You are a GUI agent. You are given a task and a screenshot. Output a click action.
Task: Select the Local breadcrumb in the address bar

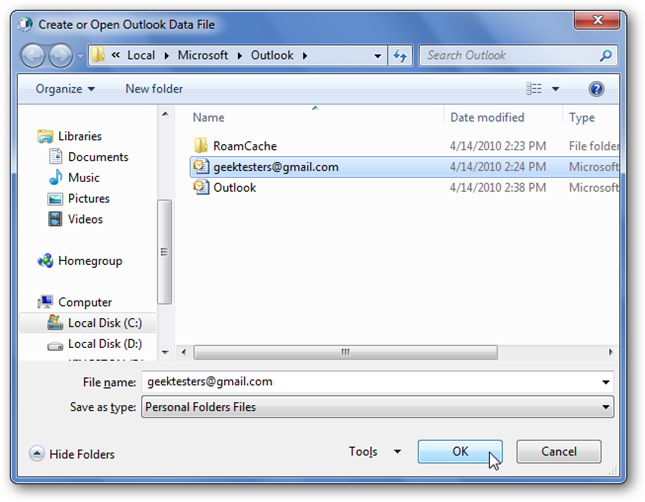141,55
